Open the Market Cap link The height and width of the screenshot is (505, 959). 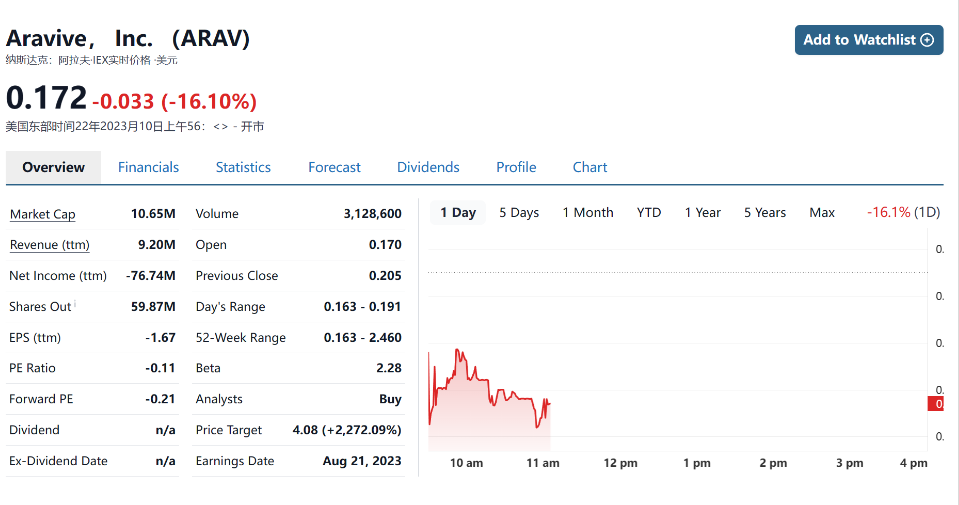(42, 214)
